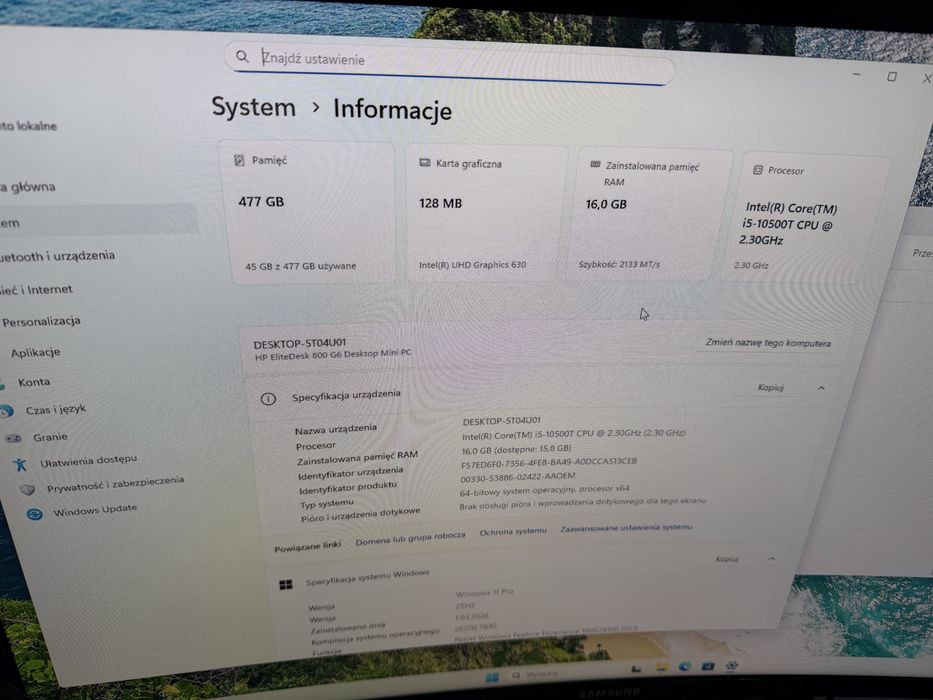Screen dimensions: 933x700
Task: Click device name text DESKTOP-5T04U01 header
Action: [299, 343]
